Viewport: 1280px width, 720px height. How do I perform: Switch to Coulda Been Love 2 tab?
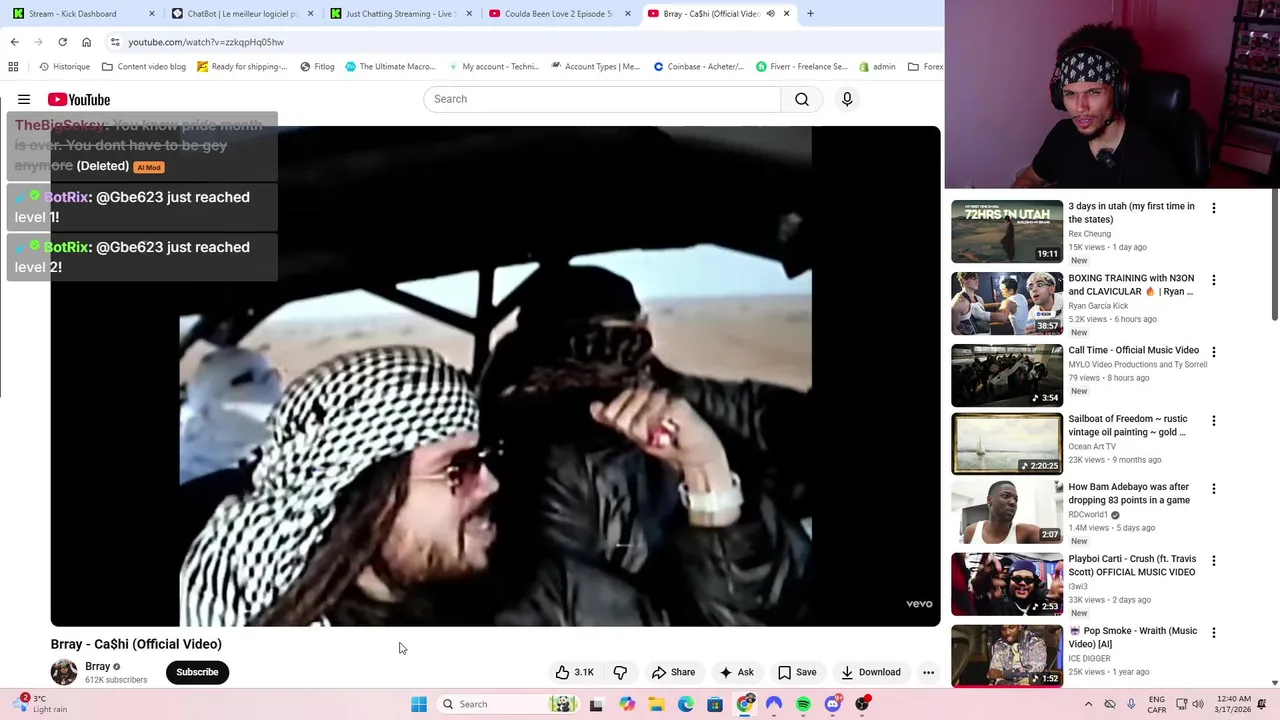click(560, 14)
